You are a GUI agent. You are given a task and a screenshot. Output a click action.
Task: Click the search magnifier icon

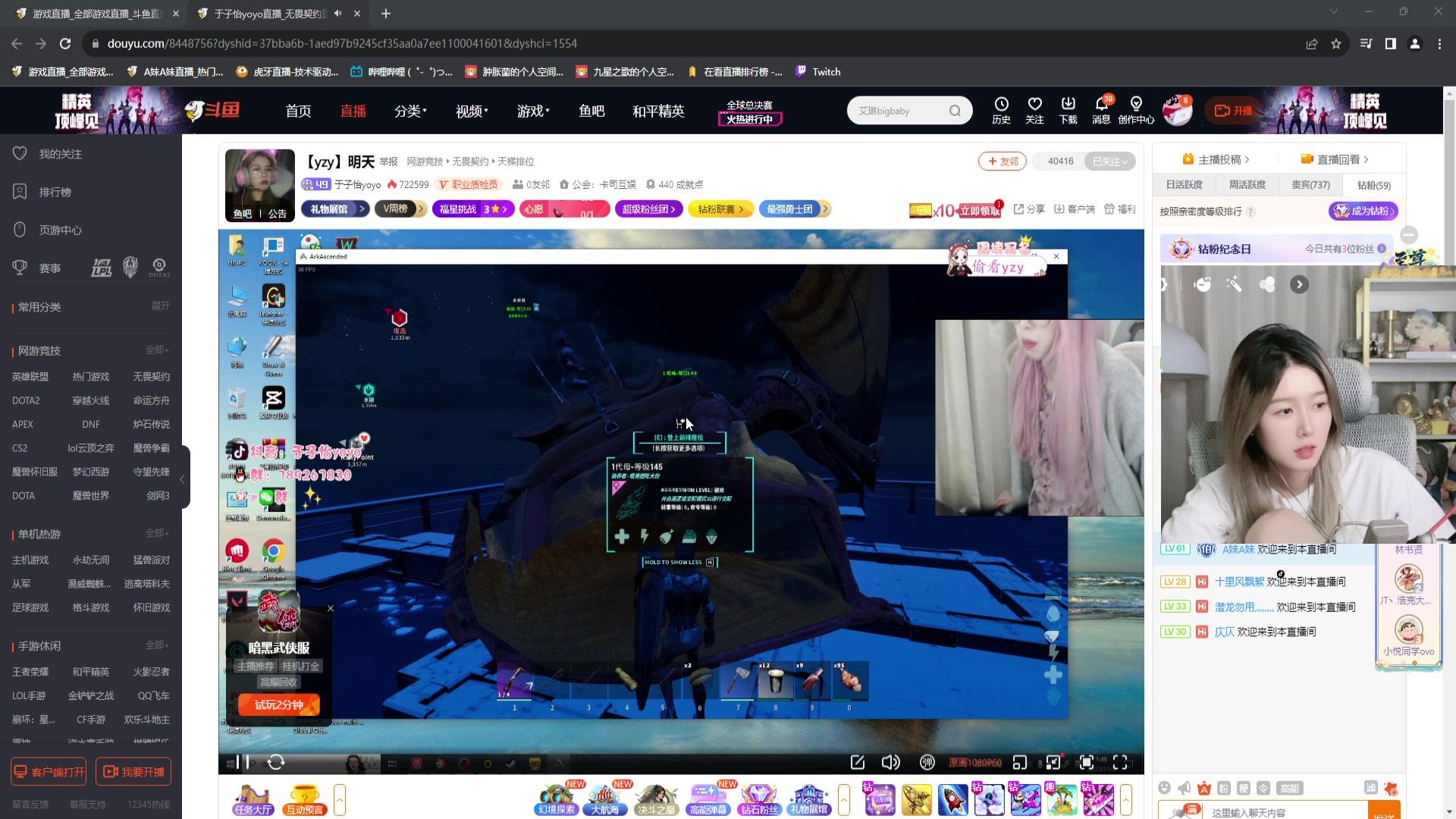click(x=955, y=111)
